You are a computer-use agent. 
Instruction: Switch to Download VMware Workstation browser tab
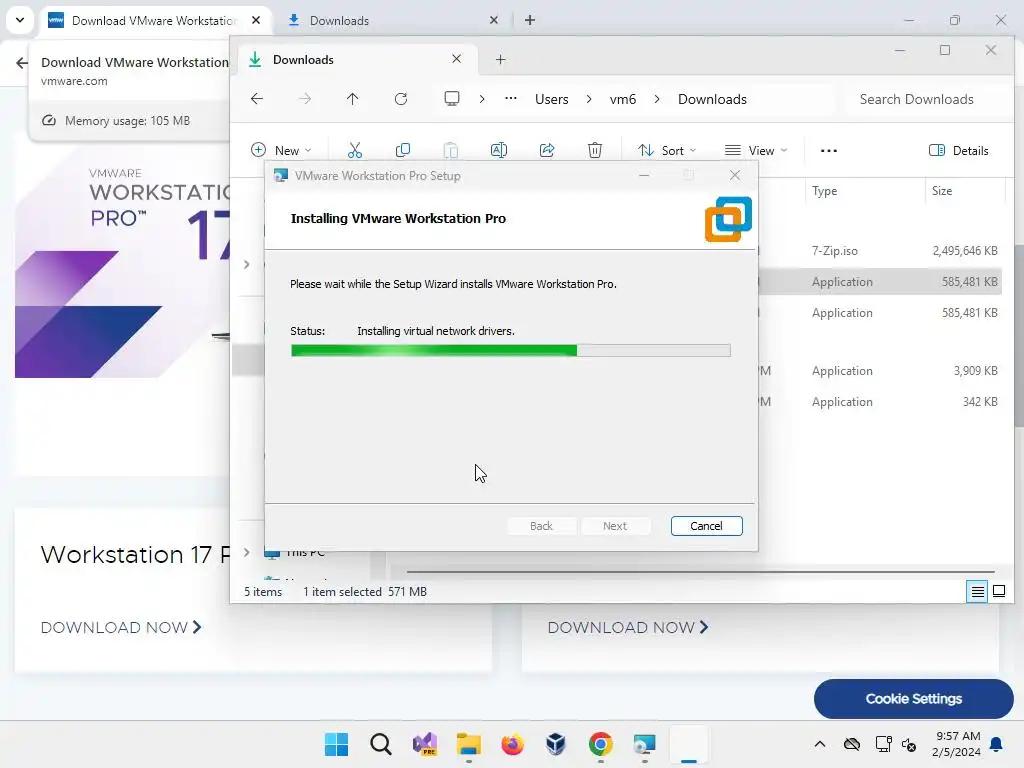[x=155, y=20]
